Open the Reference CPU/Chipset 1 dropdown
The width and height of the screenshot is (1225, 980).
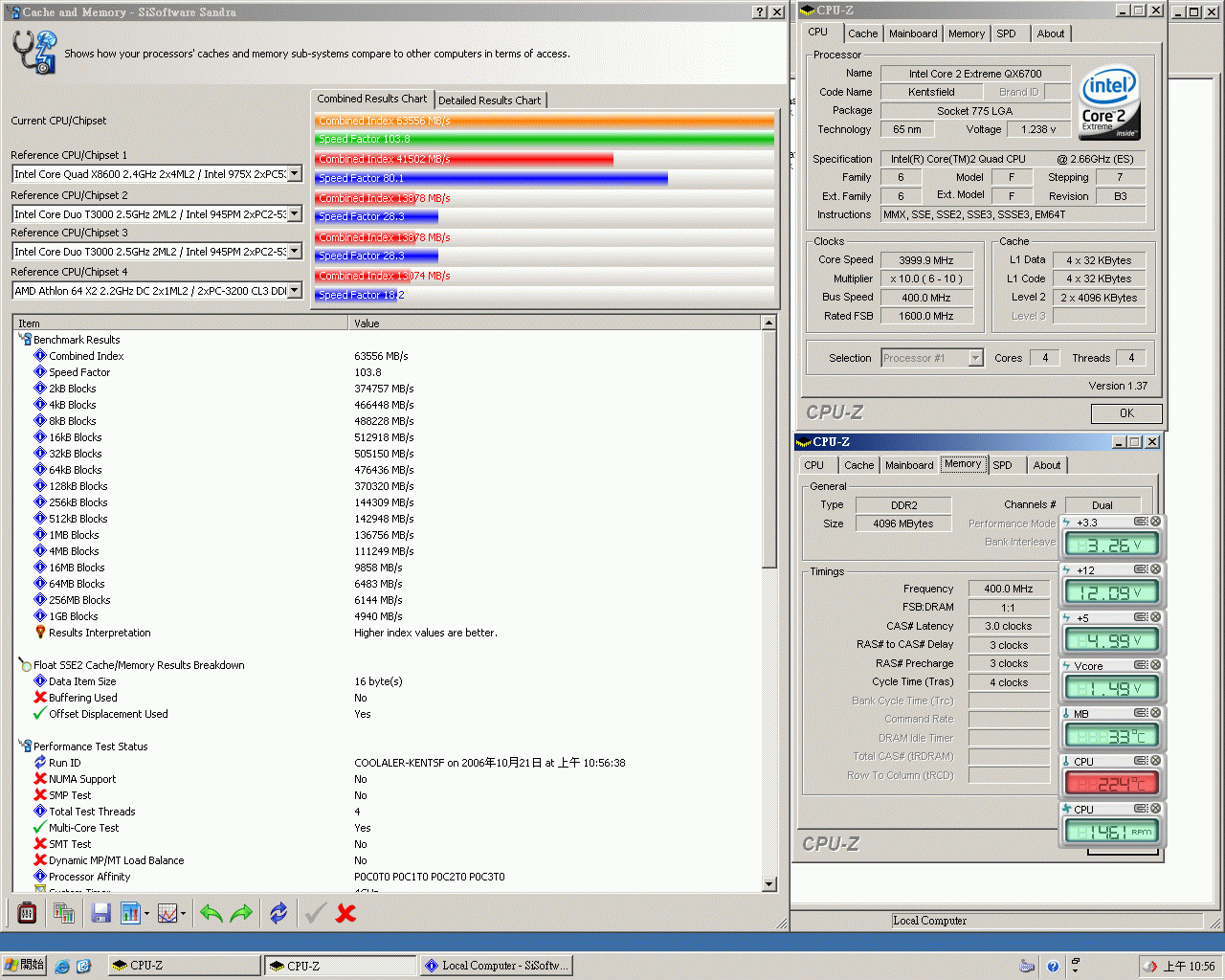295,174
